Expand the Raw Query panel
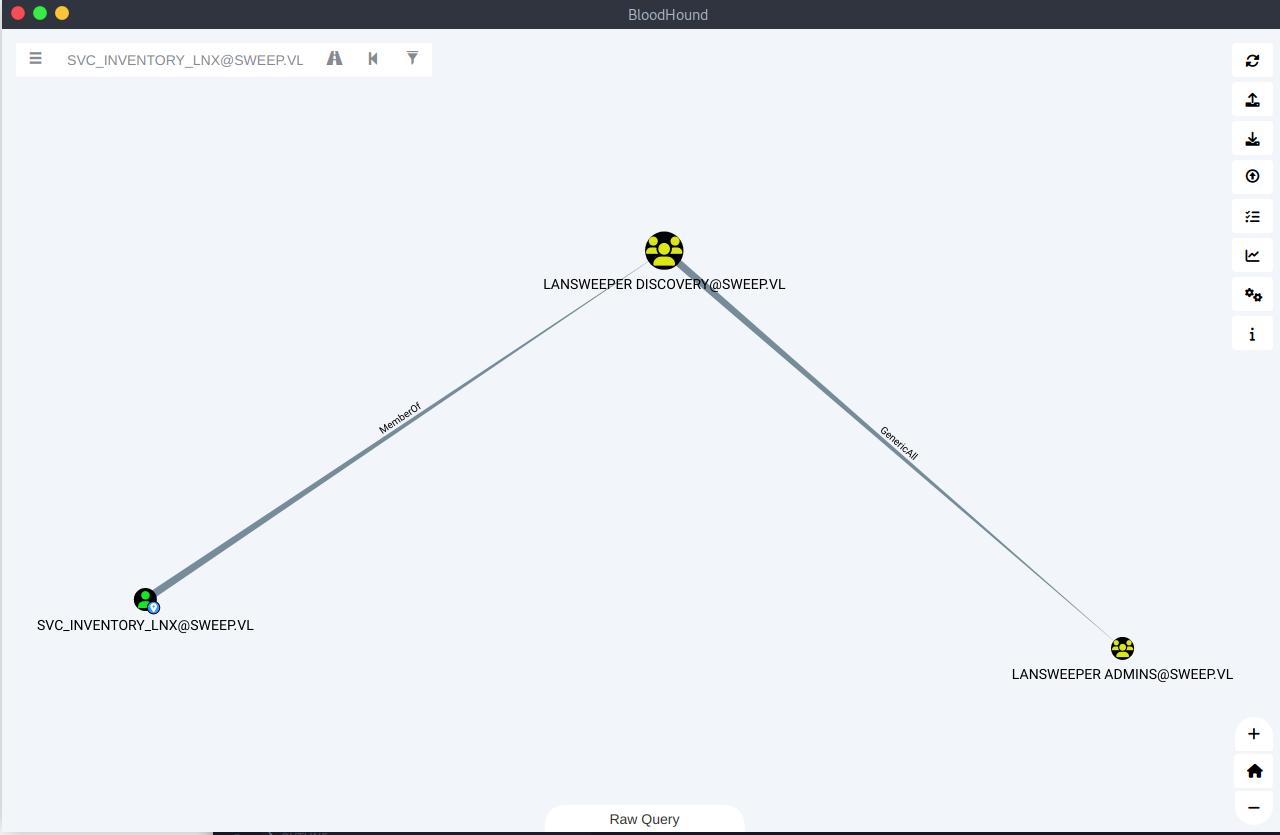This screenshot has width=1280, height=835. point(644,819)
